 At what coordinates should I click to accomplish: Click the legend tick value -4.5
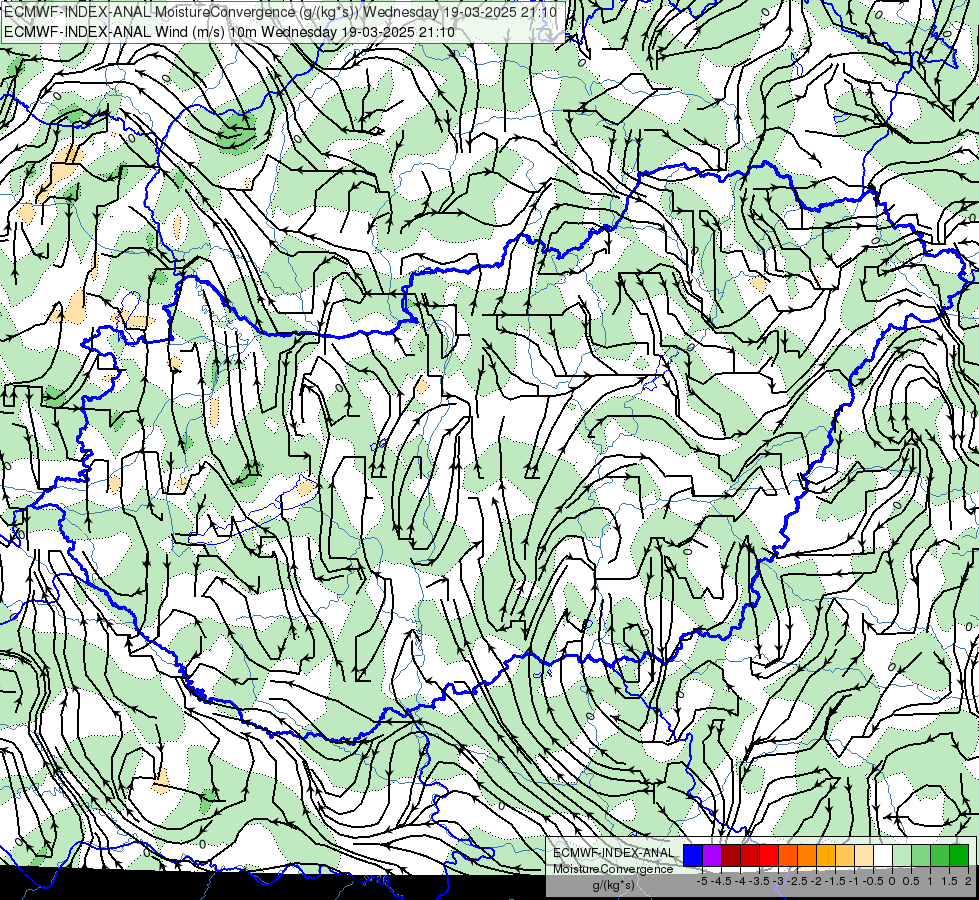721,881
